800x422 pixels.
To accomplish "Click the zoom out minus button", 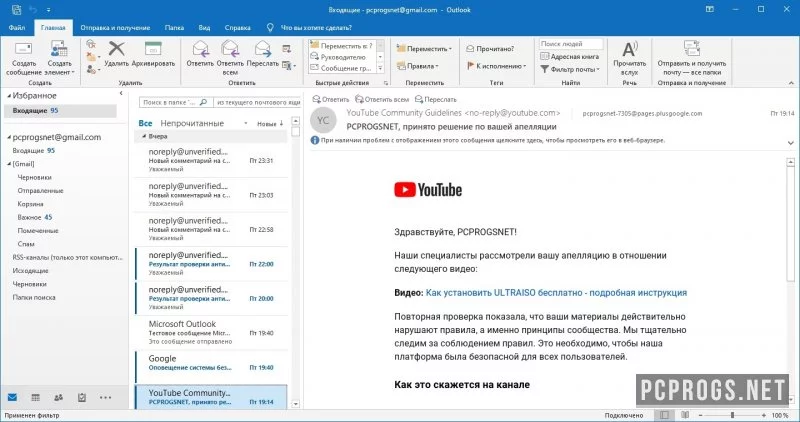I will click(x=701, y=415).
